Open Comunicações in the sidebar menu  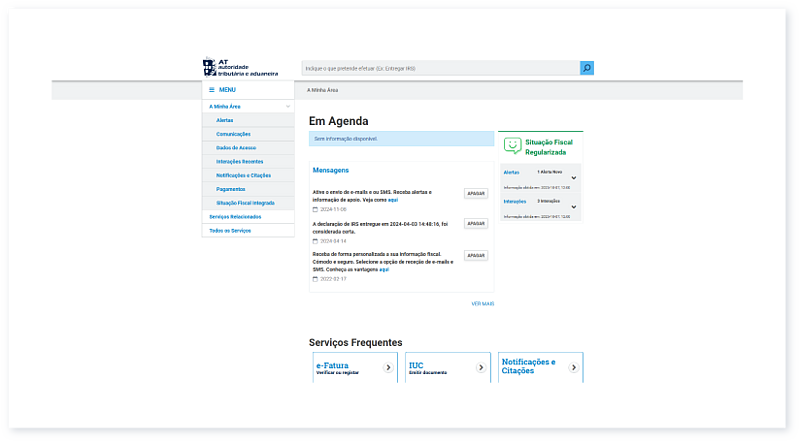tap(233, 134)
